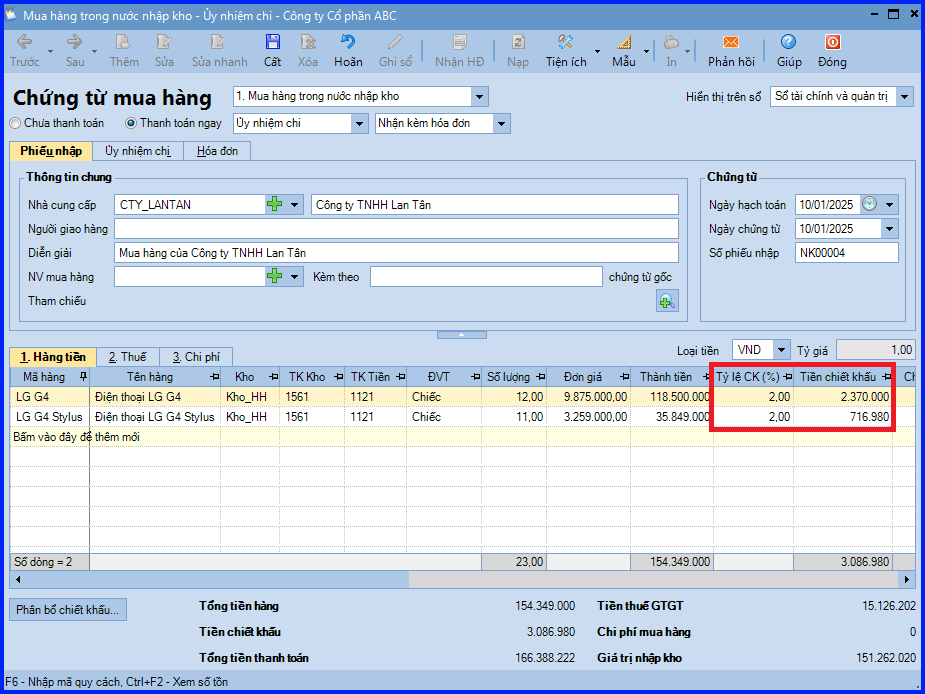Add new supplier with green plus icon
The width and height of the screenshot is (925, 694).
tap(274, 205)
